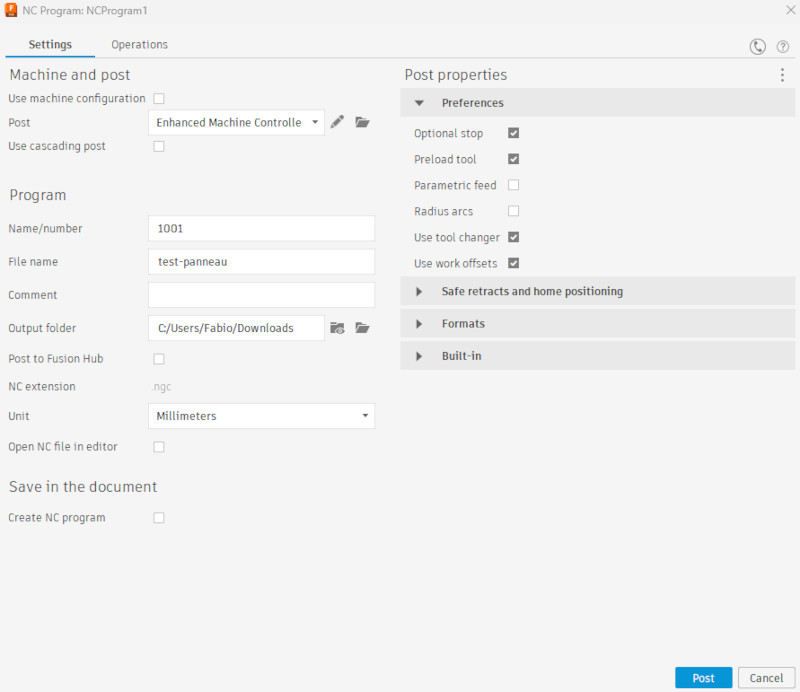Click the edit post pencil icon
The height and width of the screenshot is (692, 800).
[x=337, y=122]
